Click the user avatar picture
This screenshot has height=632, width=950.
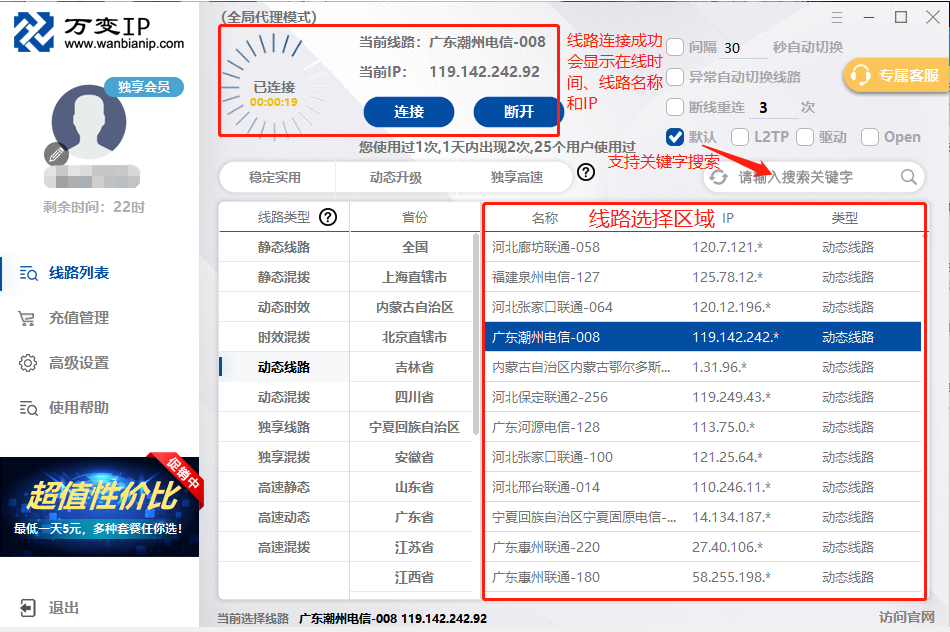(x=89, y=123)
